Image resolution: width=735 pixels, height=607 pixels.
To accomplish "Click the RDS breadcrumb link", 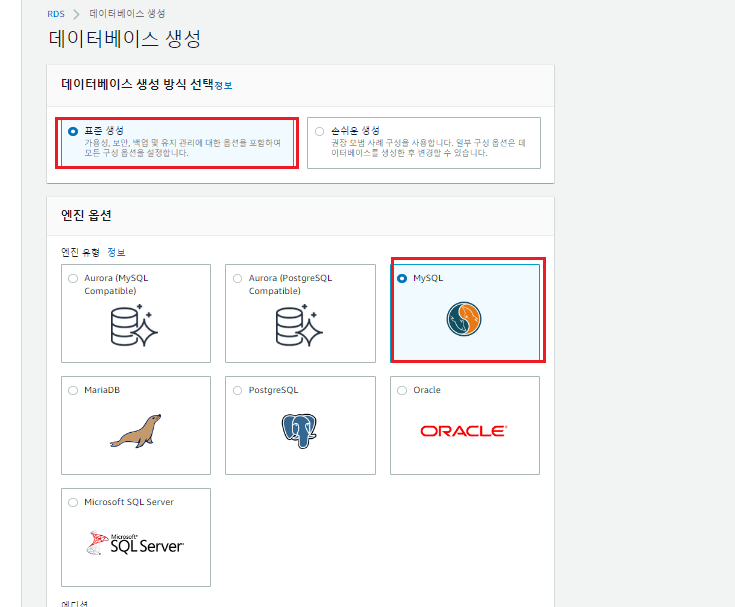I will (56, 14).
